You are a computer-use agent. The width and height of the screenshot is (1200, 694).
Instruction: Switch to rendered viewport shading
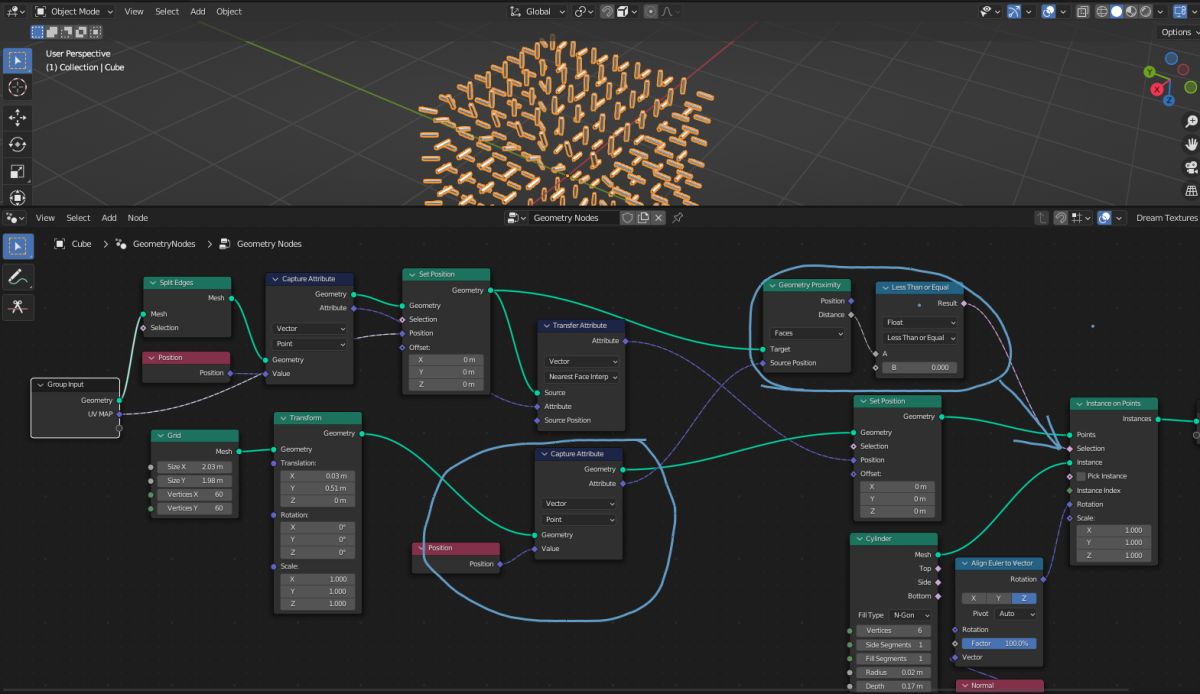click(x=1144, y=11)
